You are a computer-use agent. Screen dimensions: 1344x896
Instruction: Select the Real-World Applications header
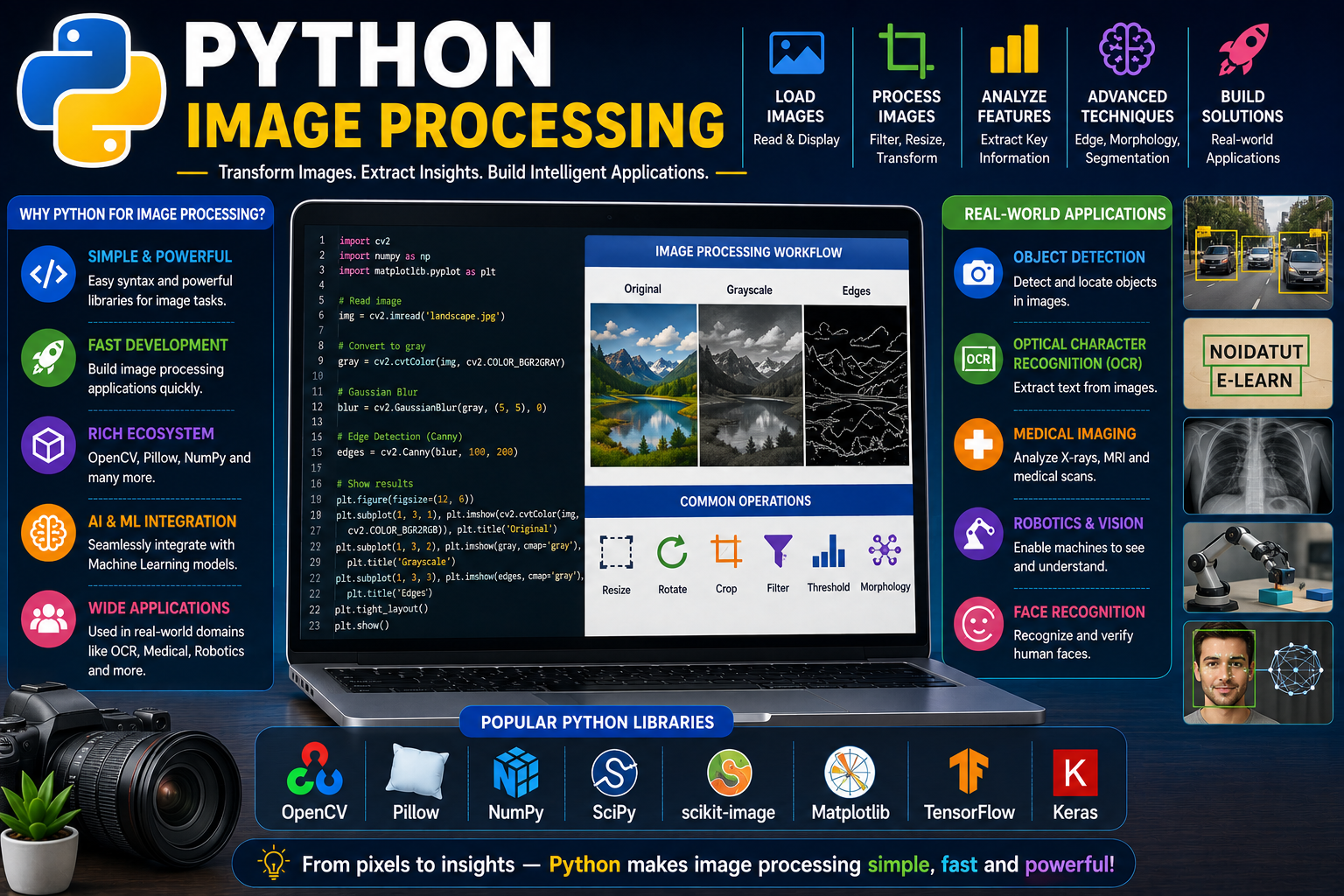tap(1057, 213)
